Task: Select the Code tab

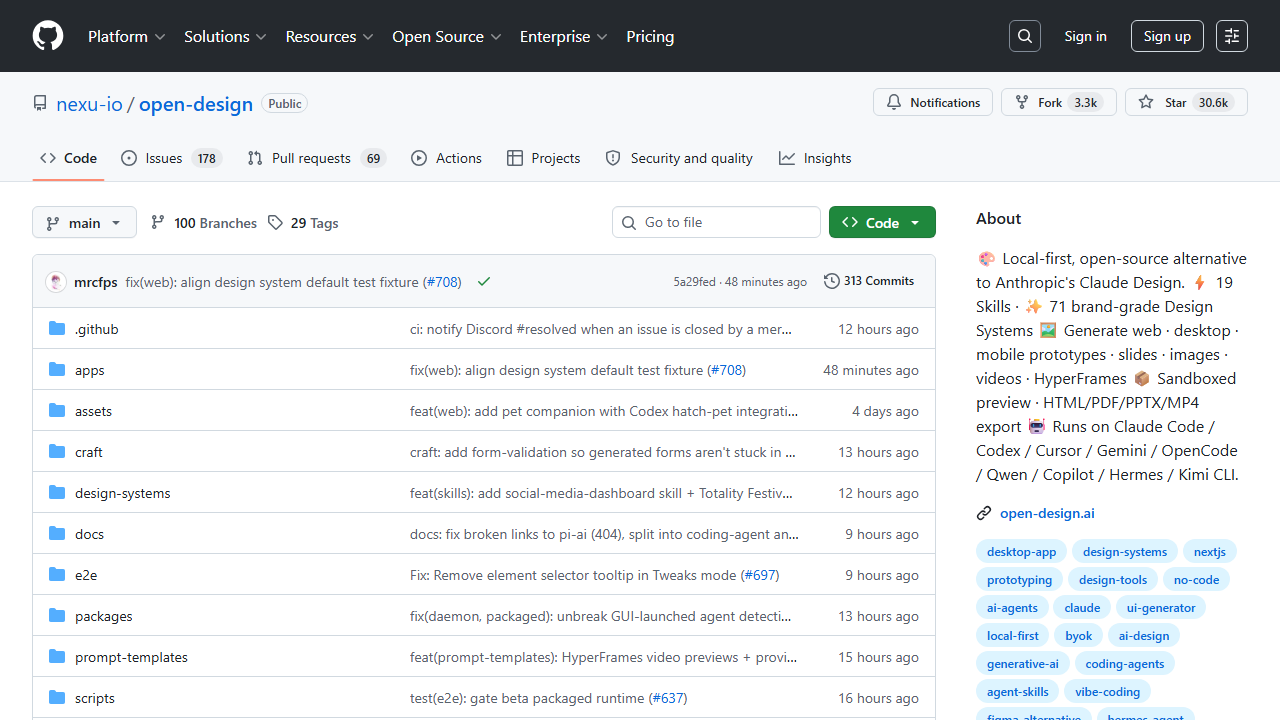Action: click(x=68, y=158)
